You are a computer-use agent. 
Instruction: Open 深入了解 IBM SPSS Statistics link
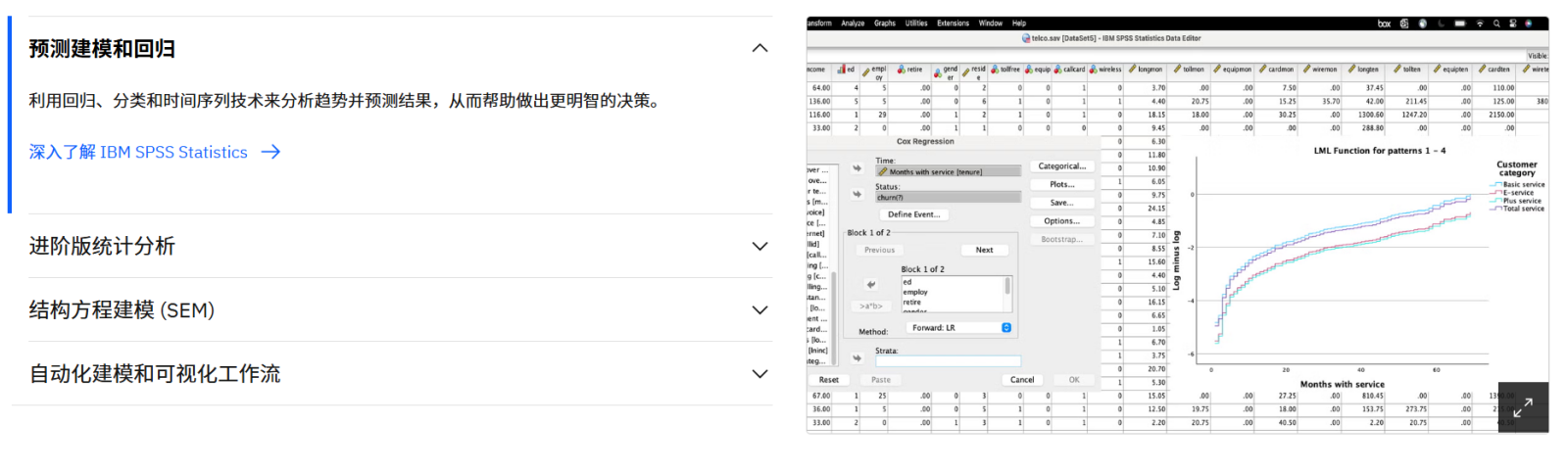pos(138,152)
